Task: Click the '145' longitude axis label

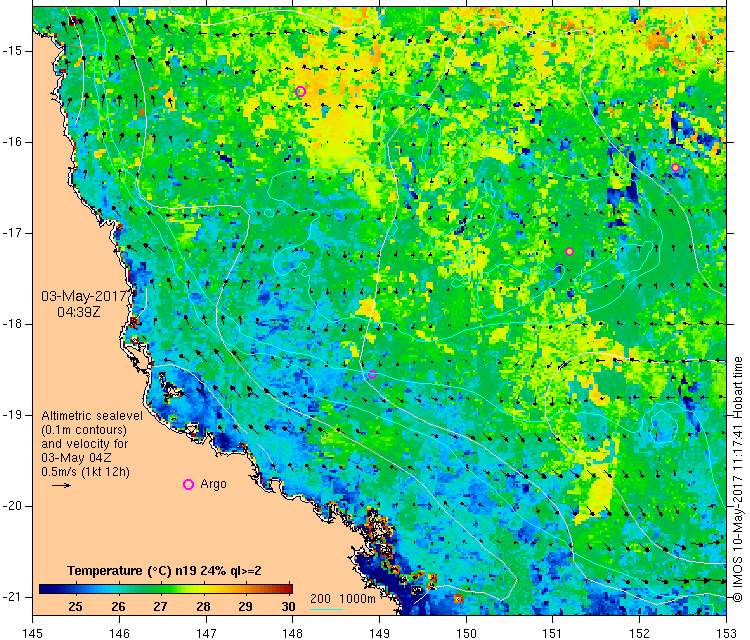Action: click(x=33, y=633)
